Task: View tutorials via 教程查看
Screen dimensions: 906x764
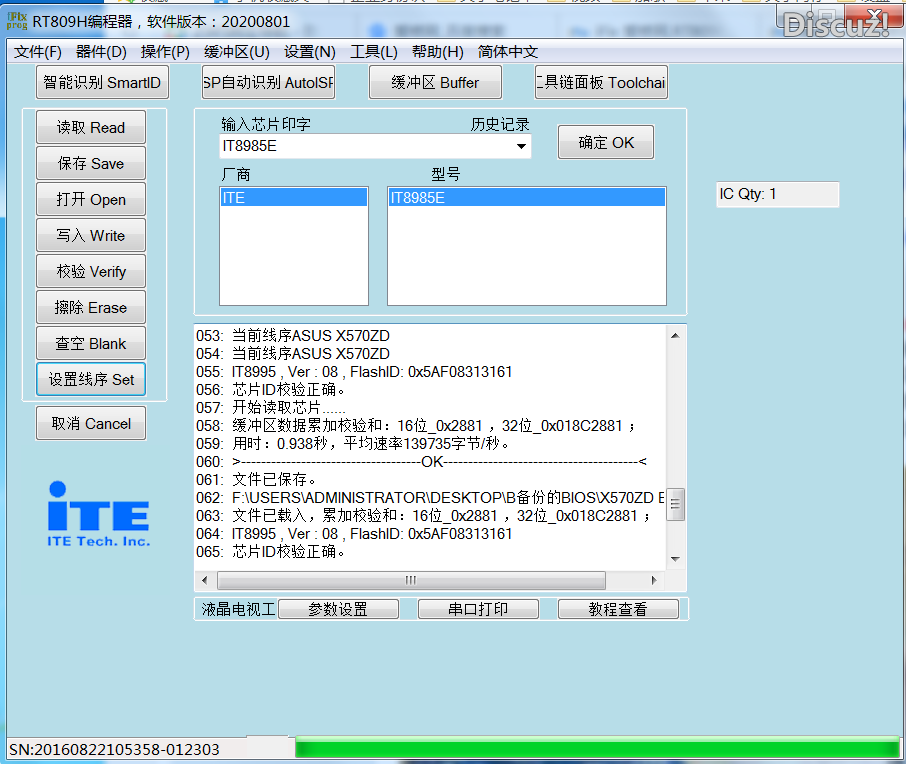Action: click(x=618, y=608)
